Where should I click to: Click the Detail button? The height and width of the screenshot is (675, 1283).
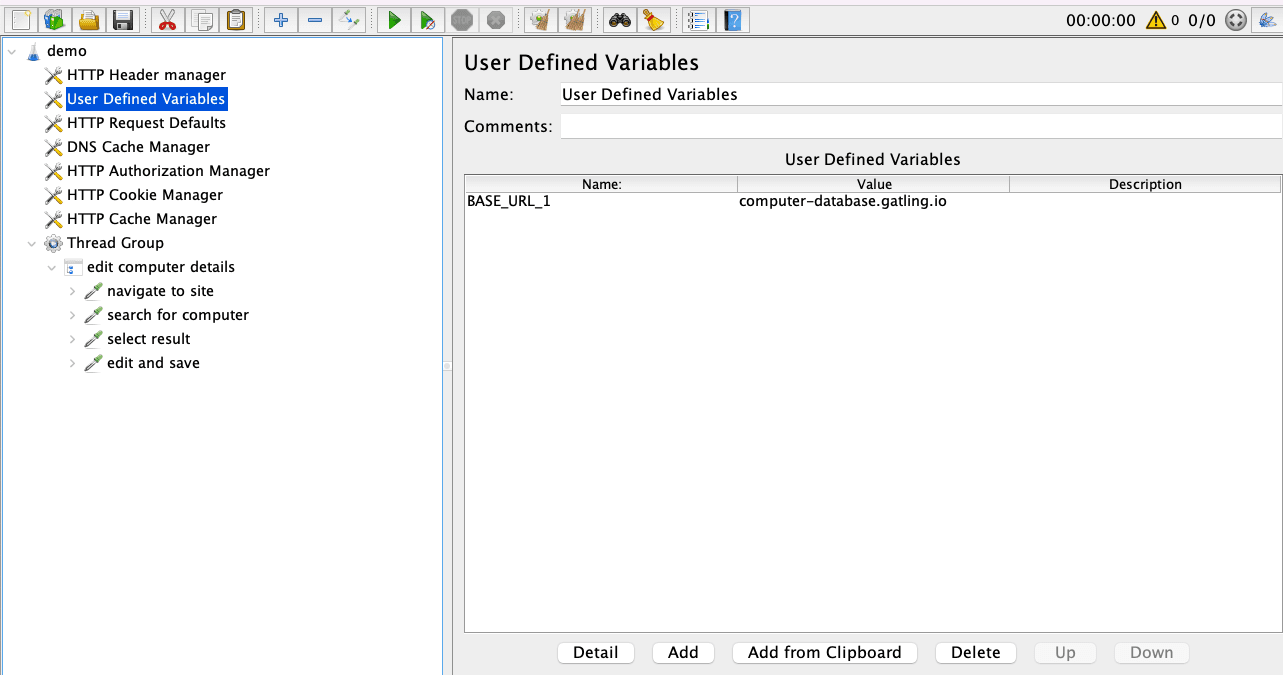click(x=596, y=652)
